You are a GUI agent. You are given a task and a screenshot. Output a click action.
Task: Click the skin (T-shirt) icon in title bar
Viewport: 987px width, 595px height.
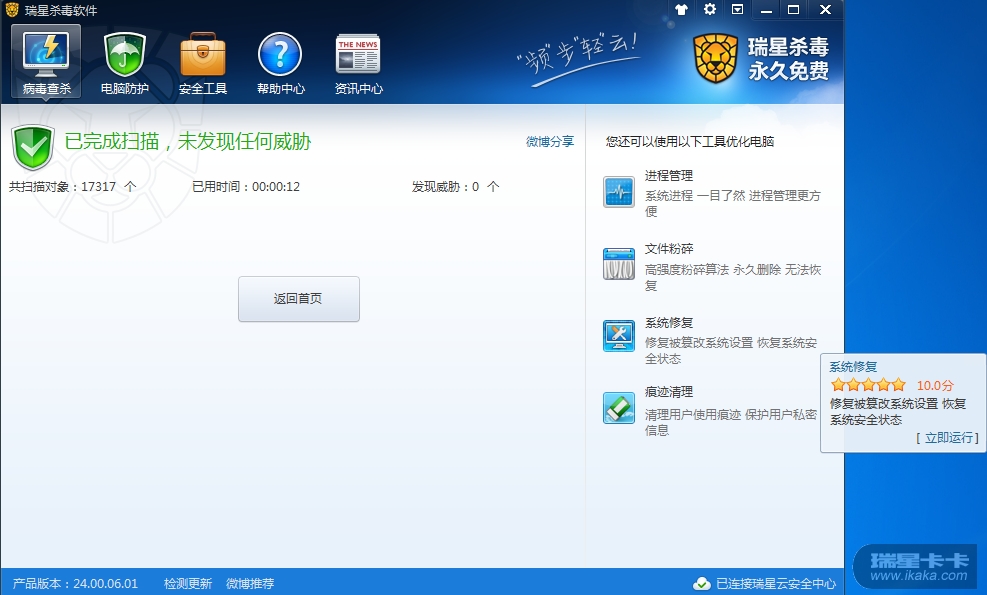click(681, 9)
